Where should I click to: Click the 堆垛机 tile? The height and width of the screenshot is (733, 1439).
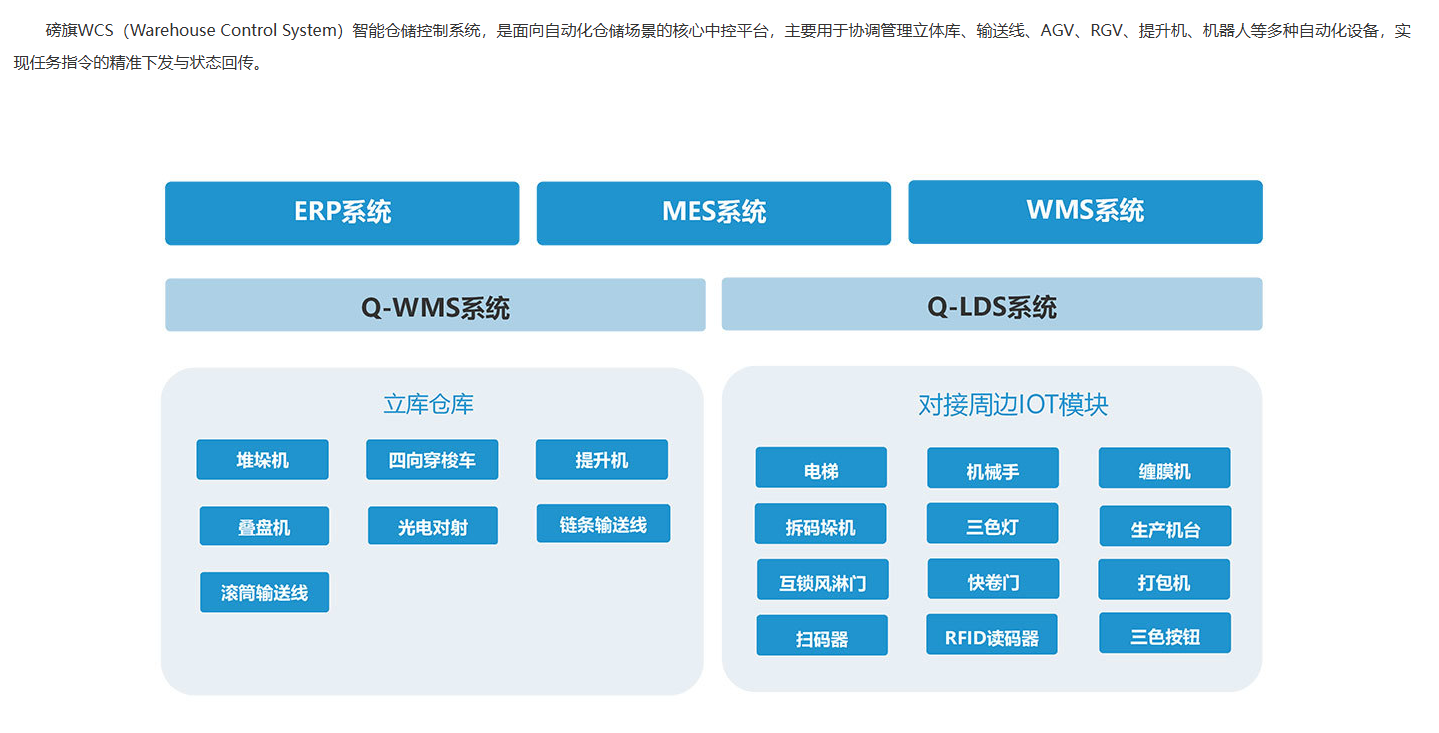(262, 460)
